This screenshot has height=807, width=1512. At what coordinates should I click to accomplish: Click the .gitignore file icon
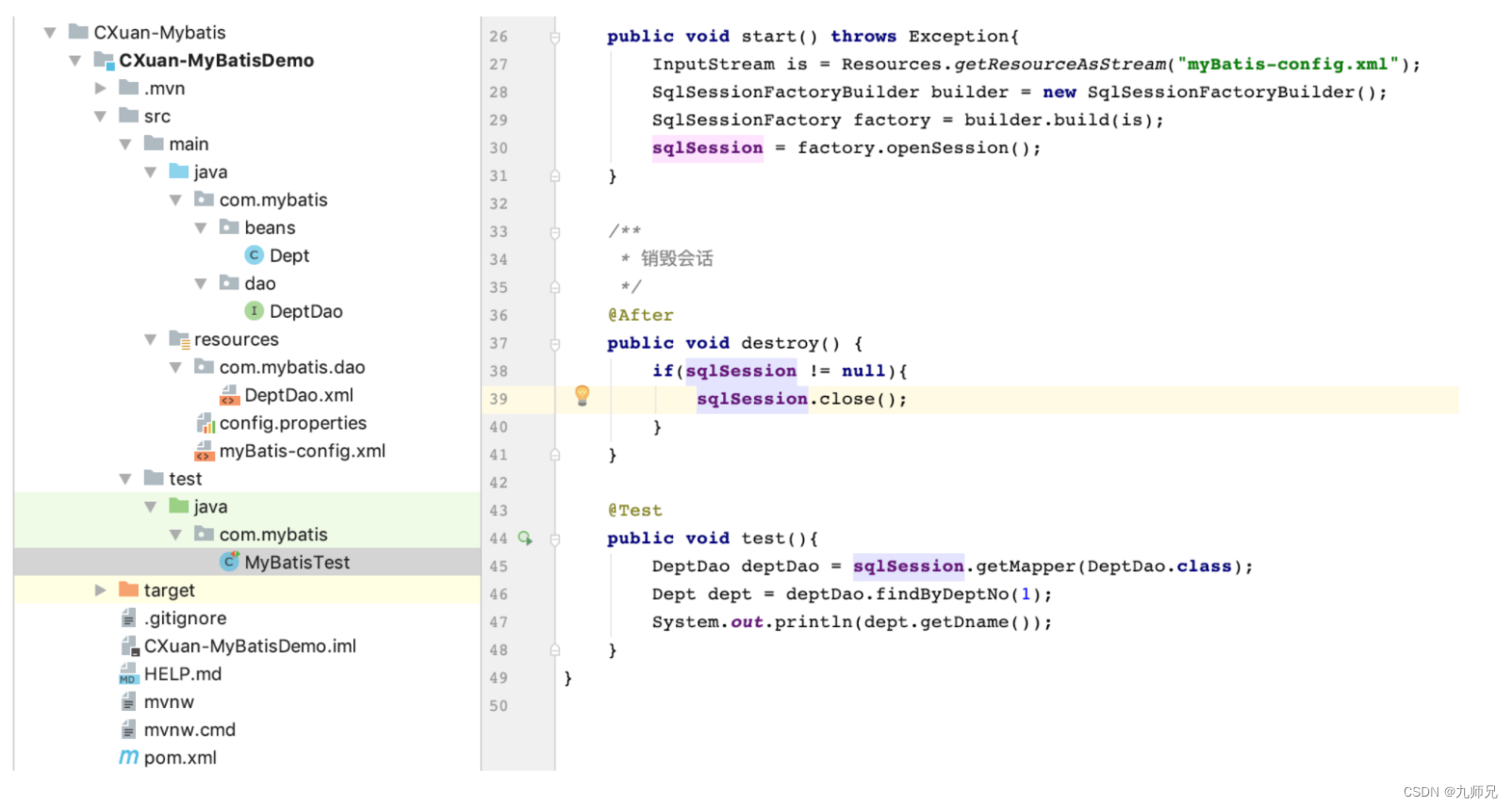tap(129, 618)
